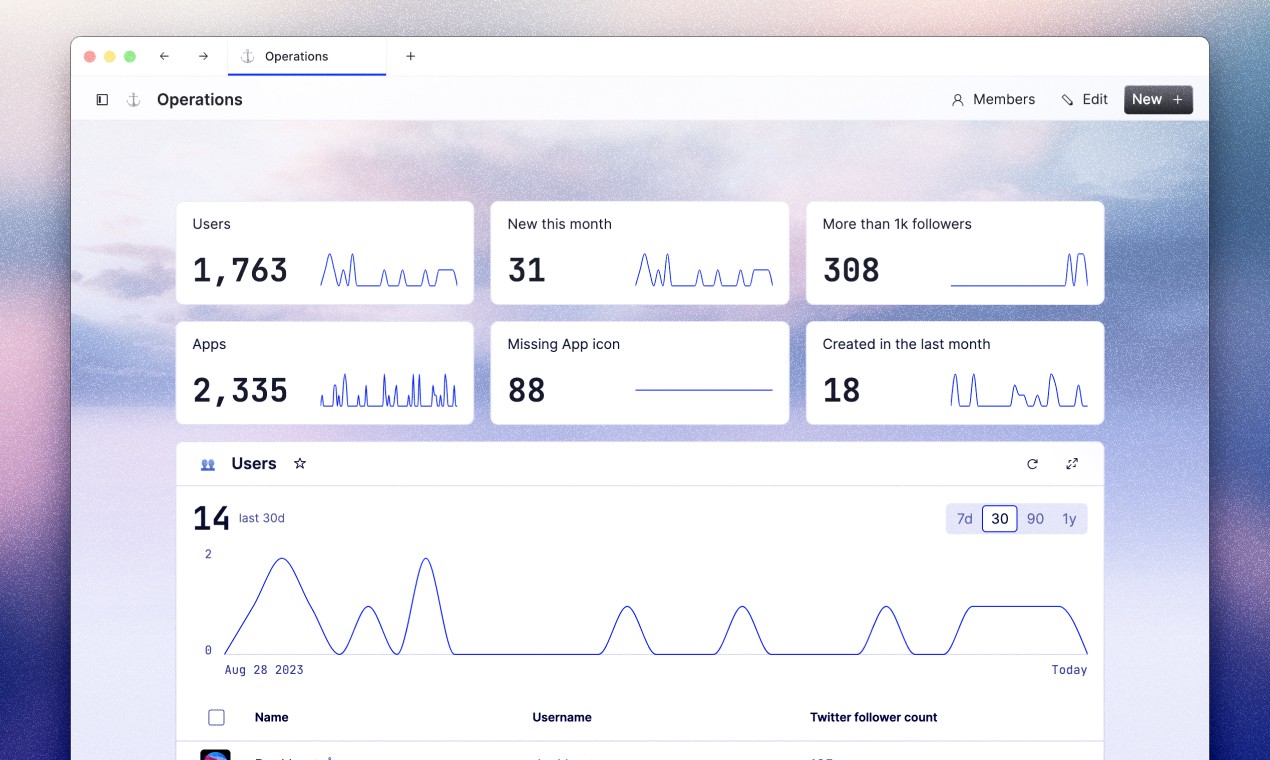Toggle the sidebar panel icon
This screenshot has width=1270, height=760.
pos(102,100)
